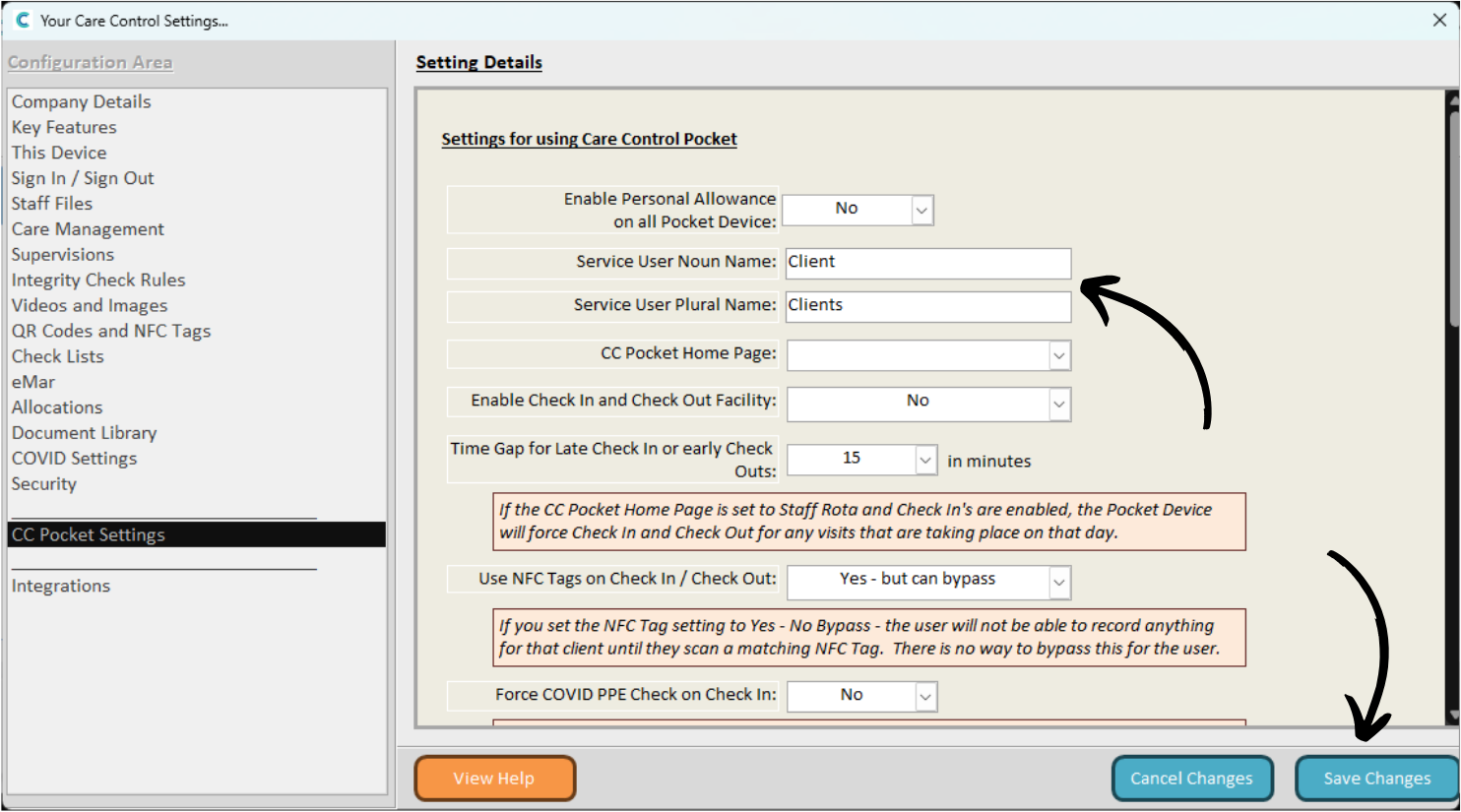Image resolution: width=1461 pixels, height=812 pixels.
Task: Click the Service User Noun Name field
Action: [928, 263]
